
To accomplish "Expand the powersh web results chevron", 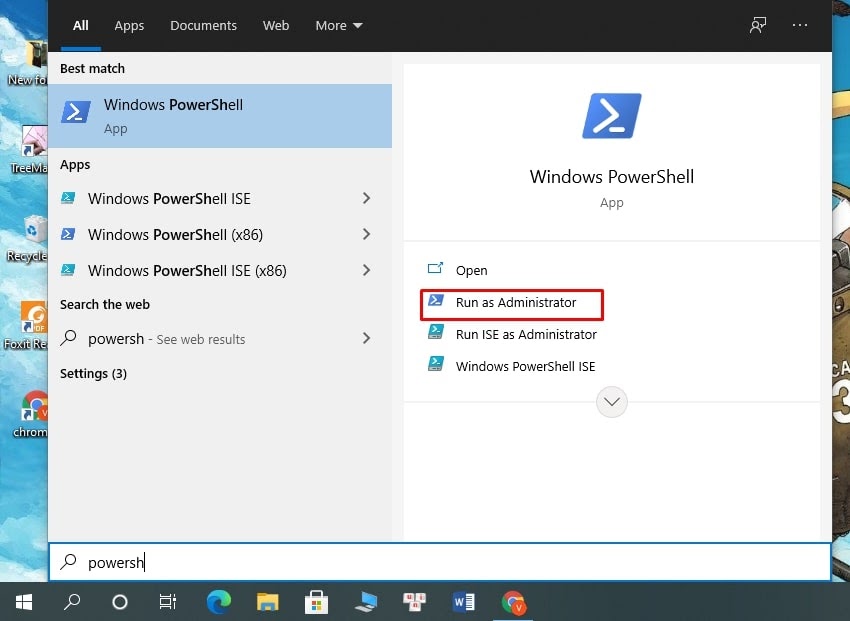I will coord(366,338).
